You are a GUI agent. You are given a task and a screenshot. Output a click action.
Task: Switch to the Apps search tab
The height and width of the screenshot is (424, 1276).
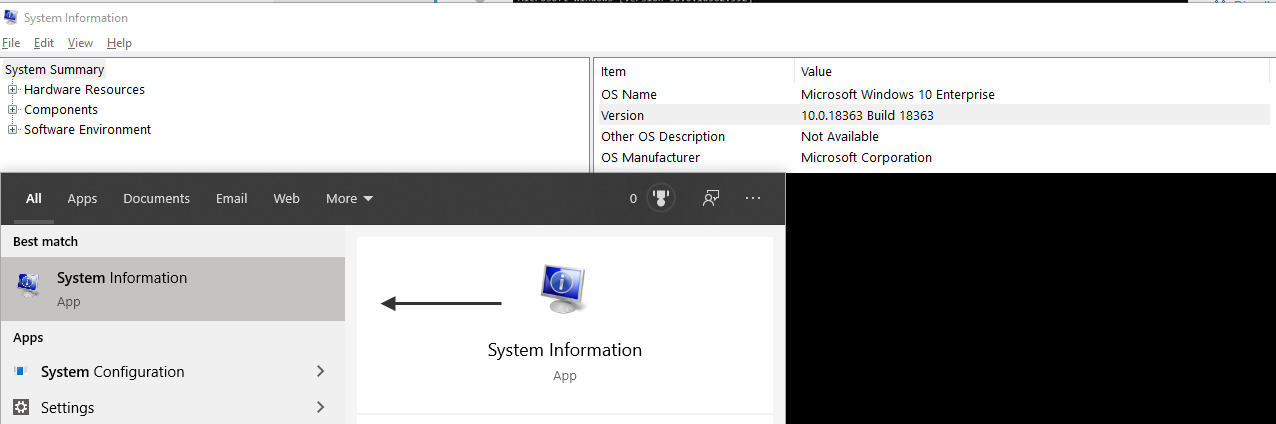(x=82, y=198)
